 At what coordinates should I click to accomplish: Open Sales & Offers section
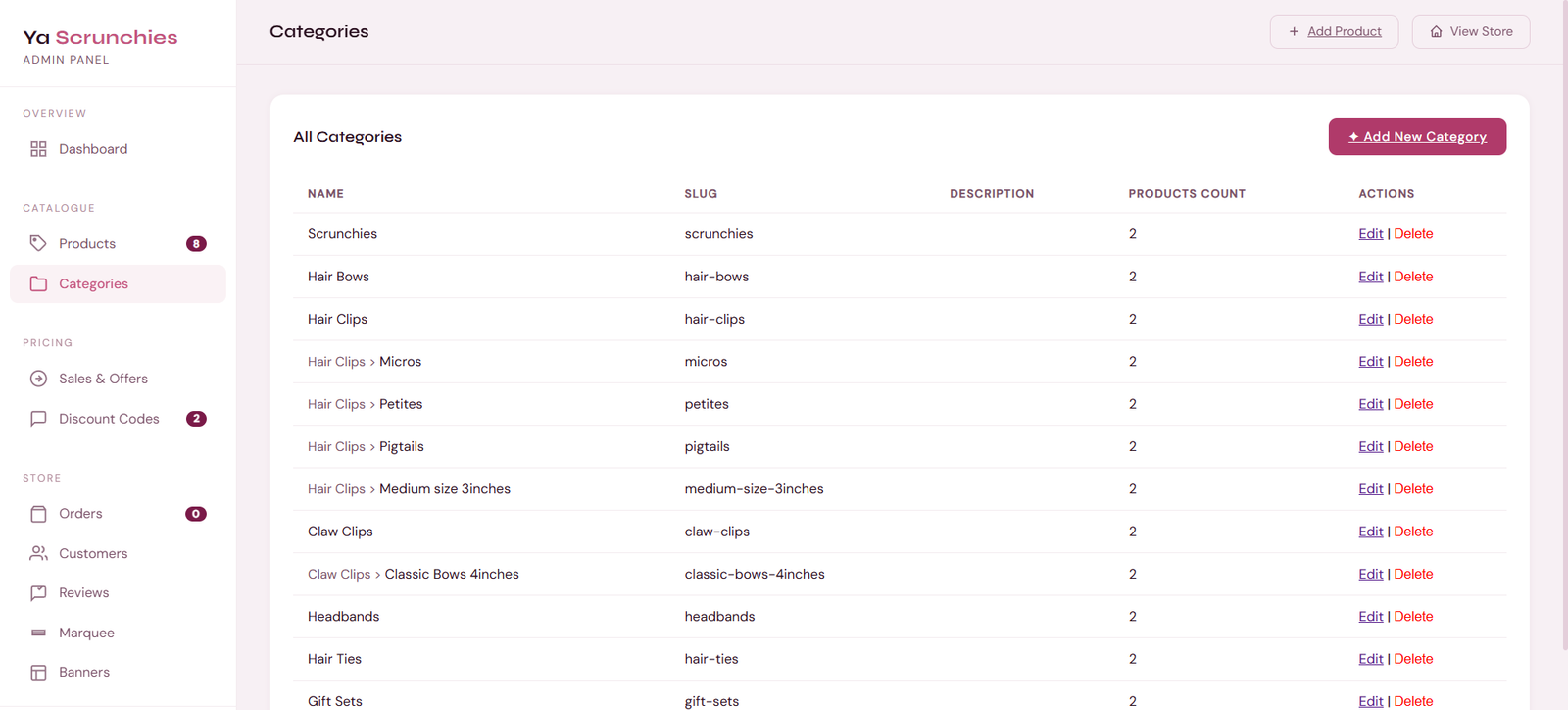(118, 379)
